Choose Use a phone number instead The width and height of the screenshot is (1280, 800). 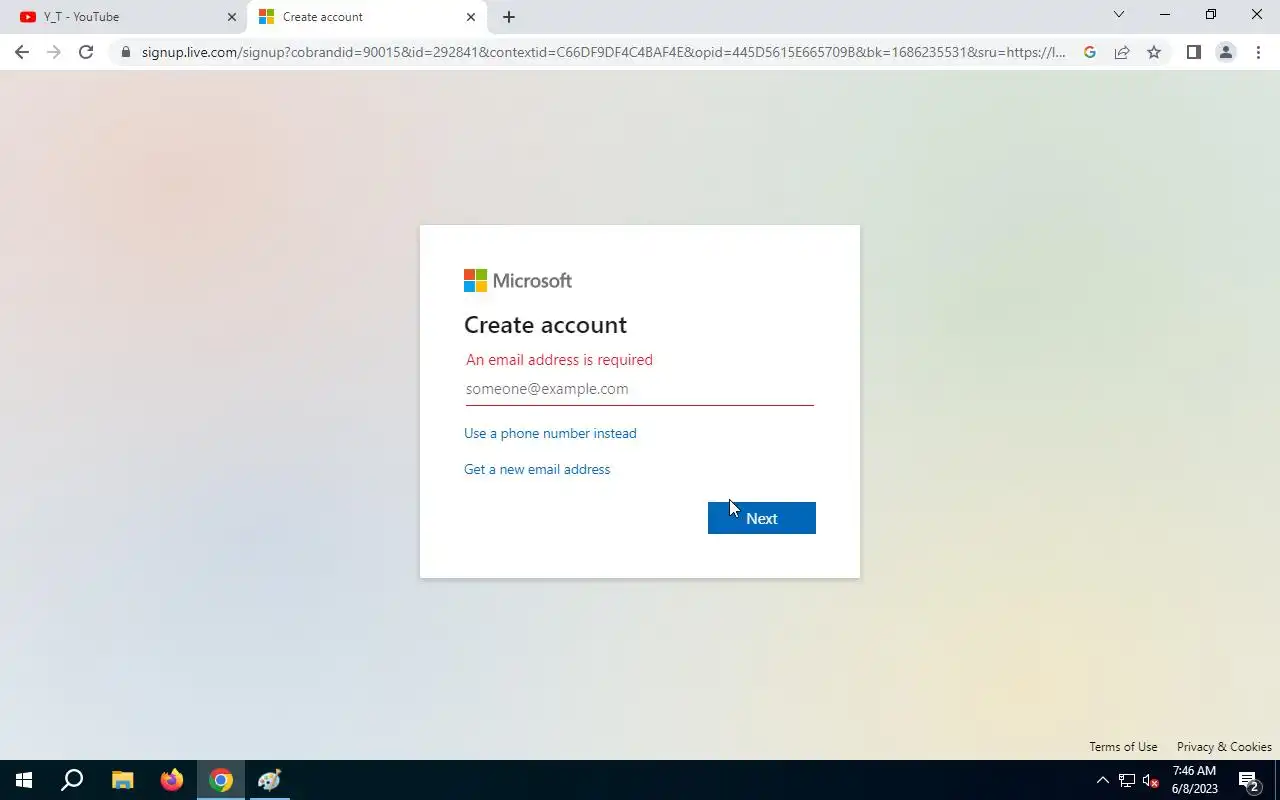550,433
